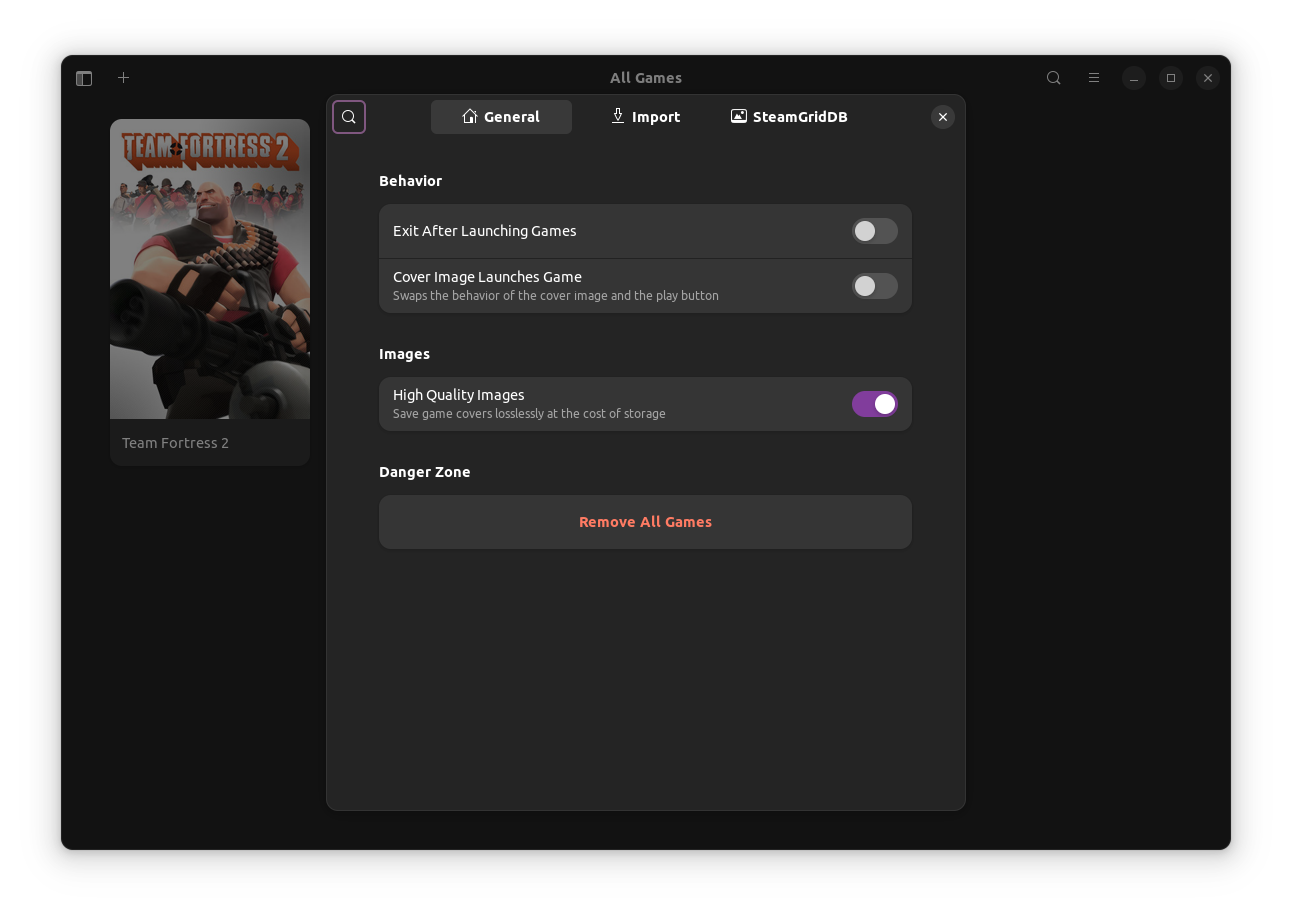Add a new game with the plus icon
The image size is (1292, 917).
(123, 77)
